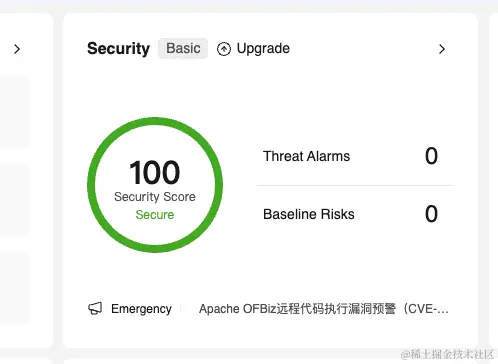
Task: Open the Apache OFBiz vulnerability alert
Action: 323,309
